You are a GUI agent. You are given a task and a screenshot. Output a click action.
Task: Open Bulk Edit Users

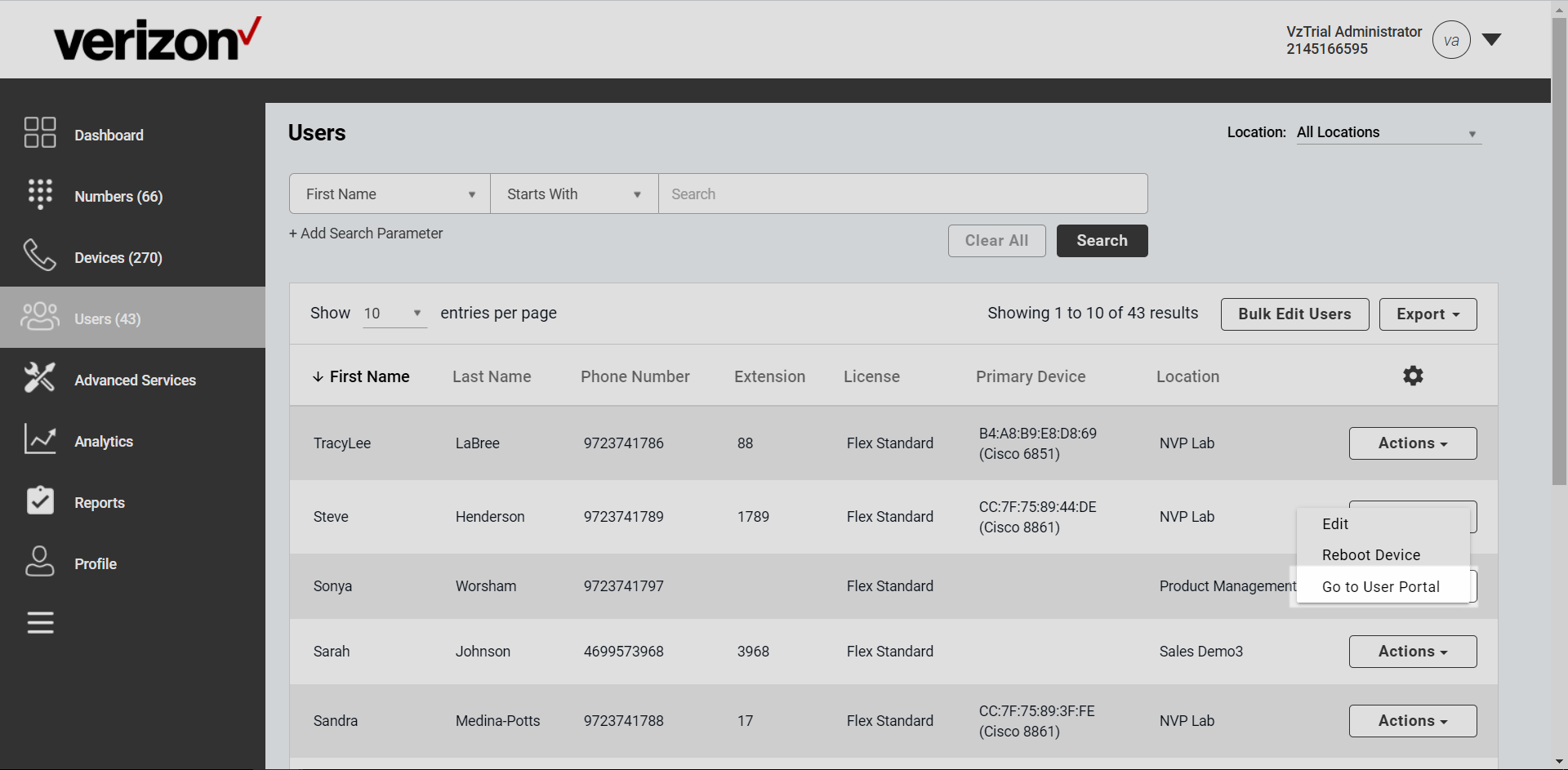tap(1294, 314)
